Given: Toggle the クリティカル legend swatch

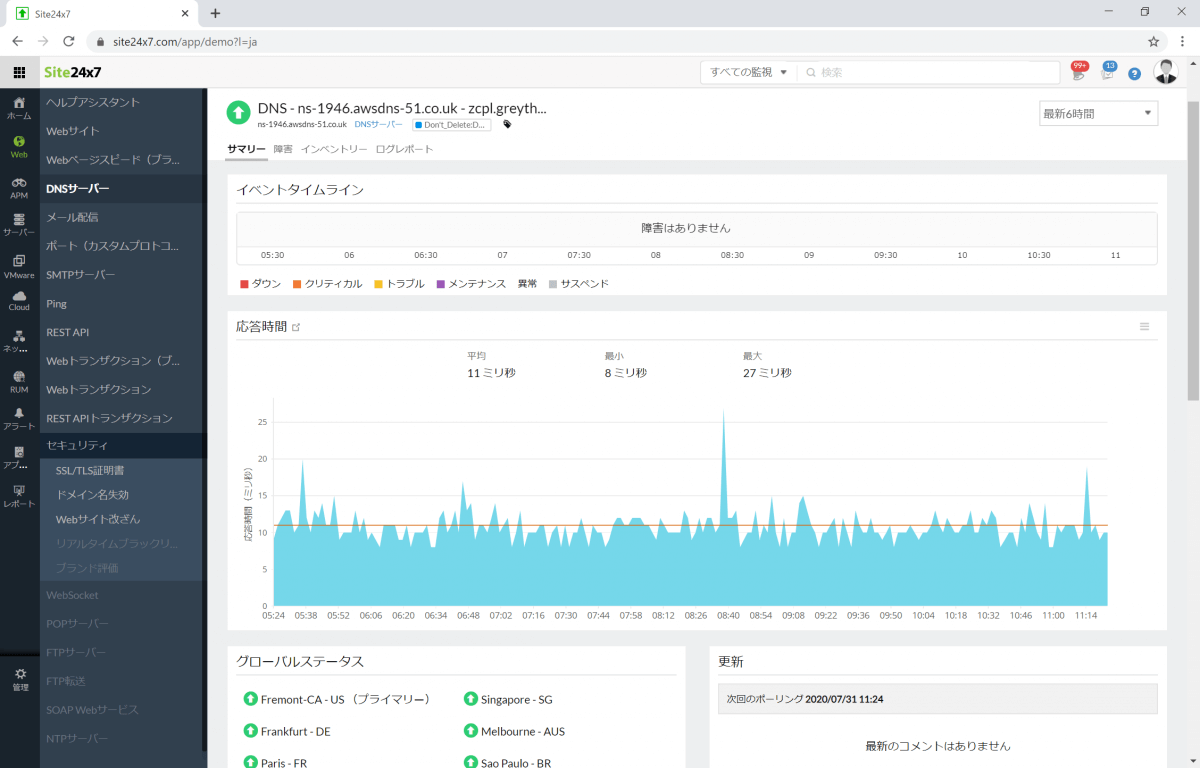Looking at the screenshot, I should coord(297,284).
